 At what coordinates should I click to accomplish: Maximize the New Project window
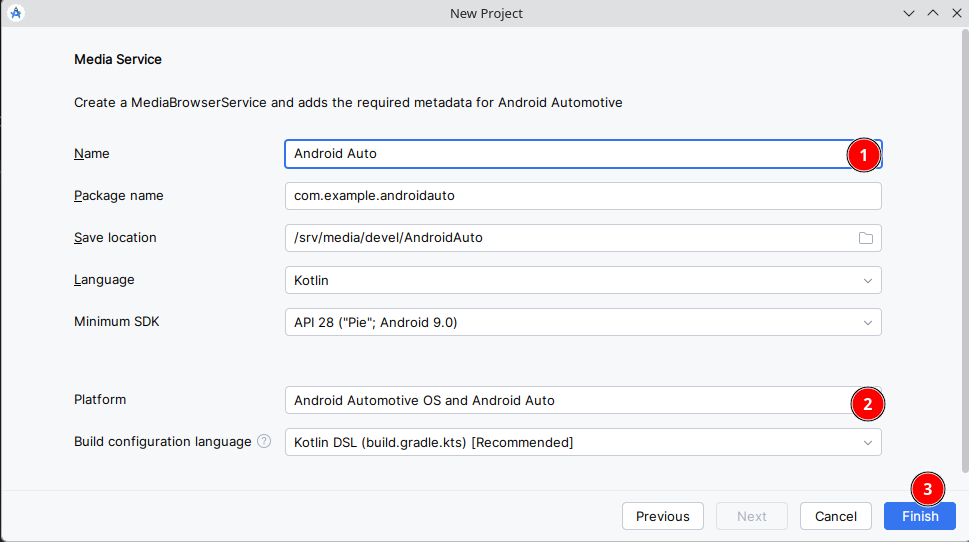point(932,13)
